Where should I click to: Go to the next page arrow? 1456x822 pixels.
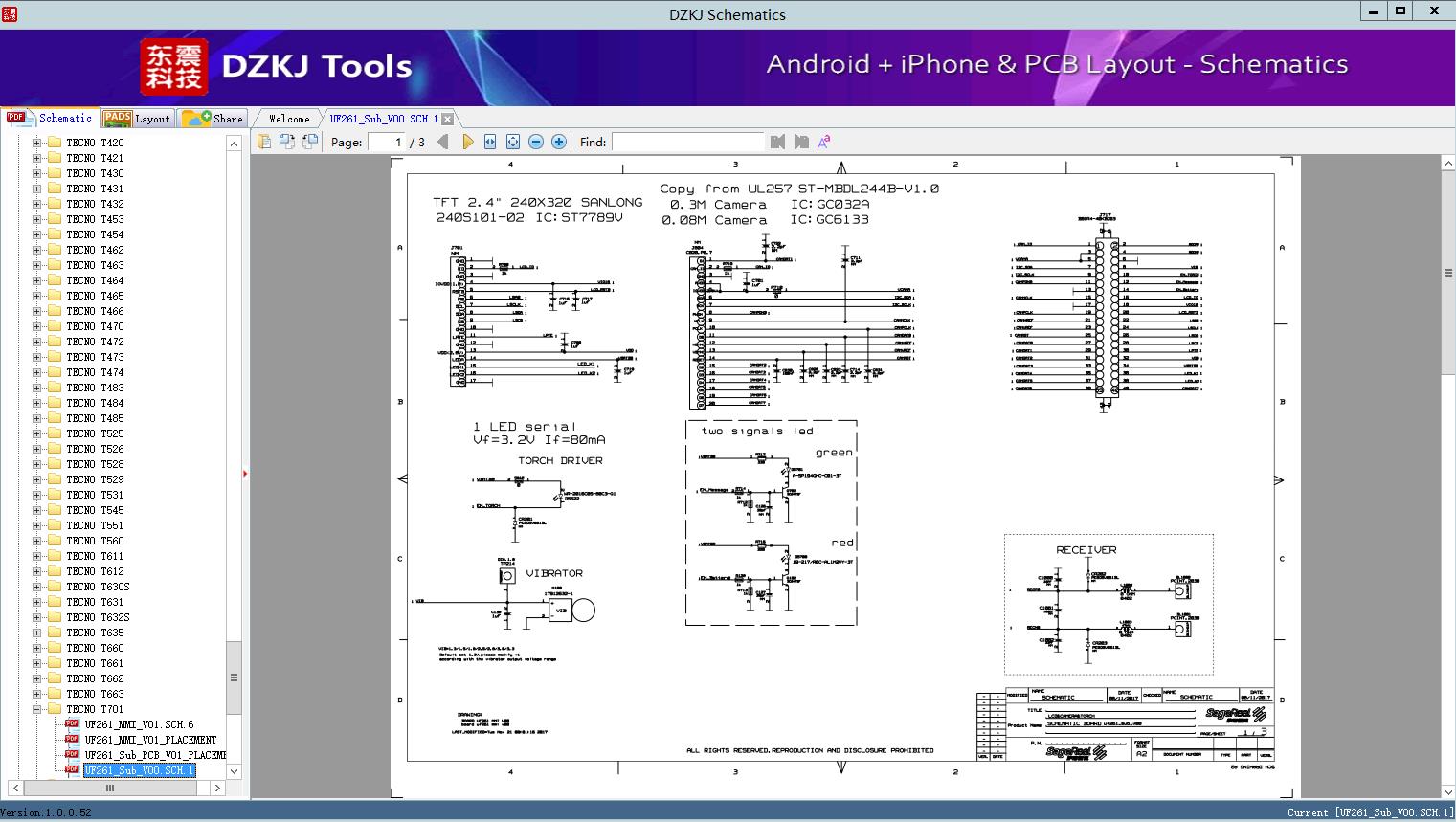(x=467, y=142)
